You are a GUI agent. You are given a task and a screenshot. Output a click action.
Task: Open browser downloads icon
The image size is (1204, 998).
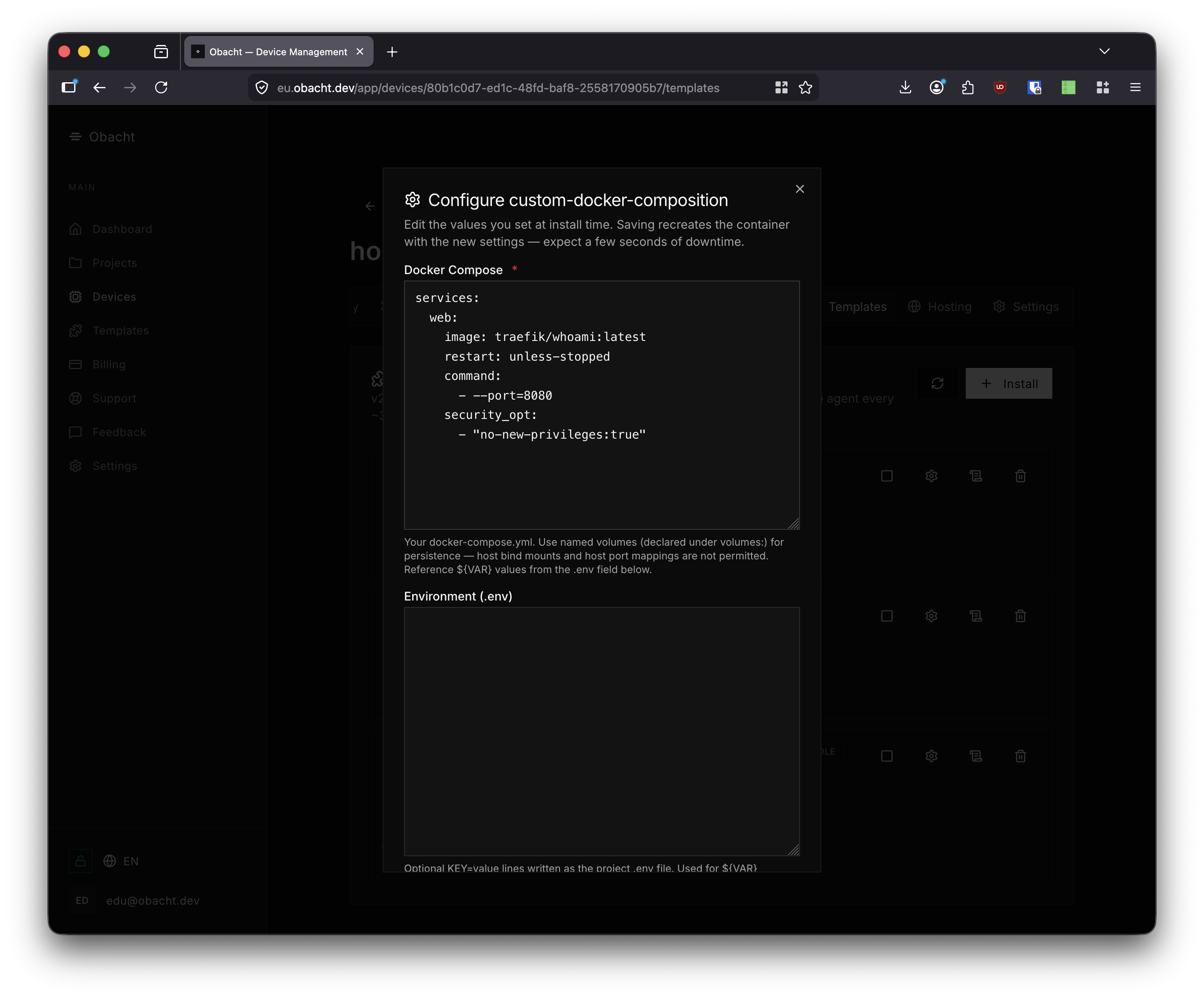(x=905, y=88)
